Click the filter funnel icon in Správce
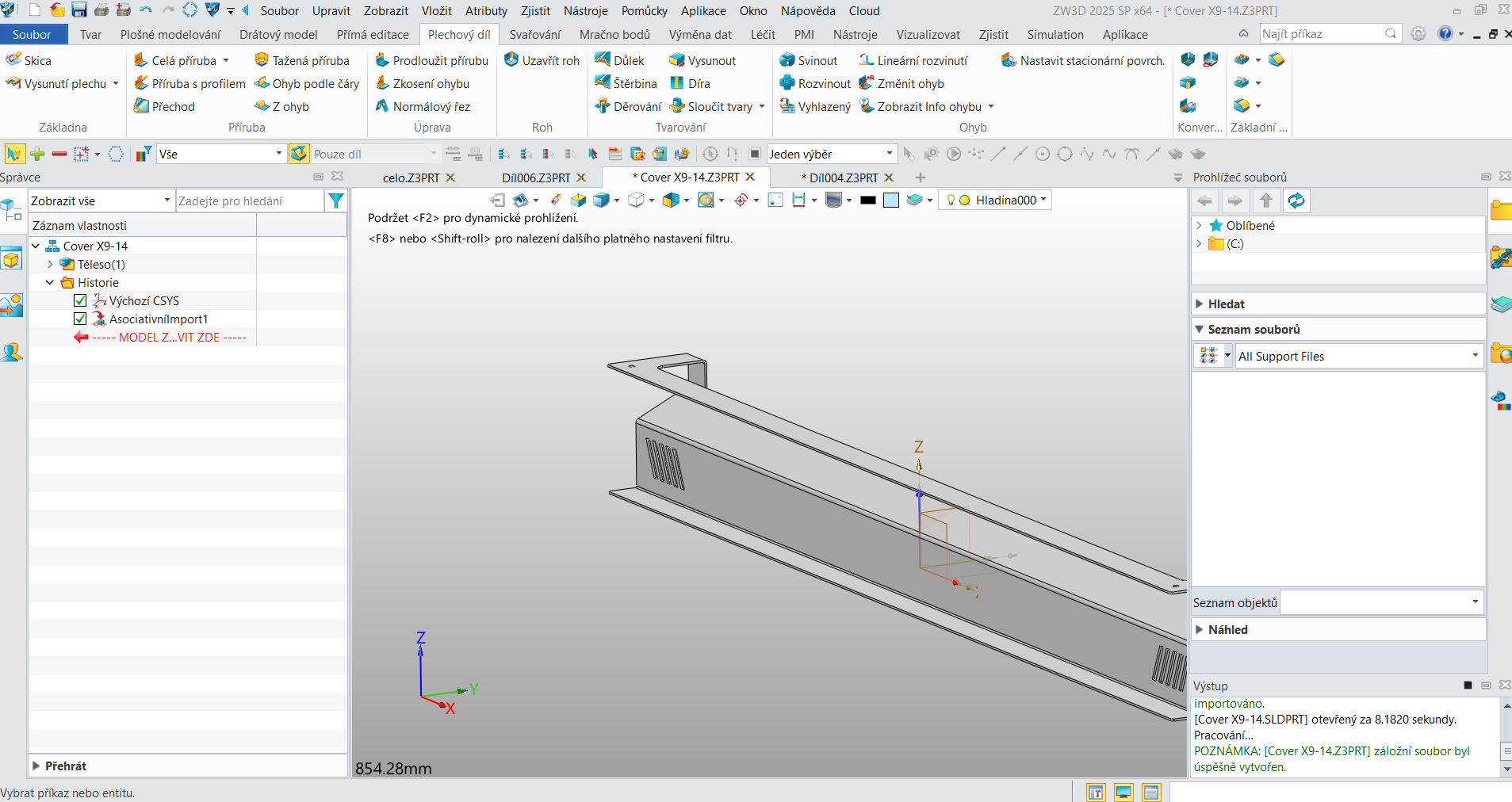 coord(336,201)
